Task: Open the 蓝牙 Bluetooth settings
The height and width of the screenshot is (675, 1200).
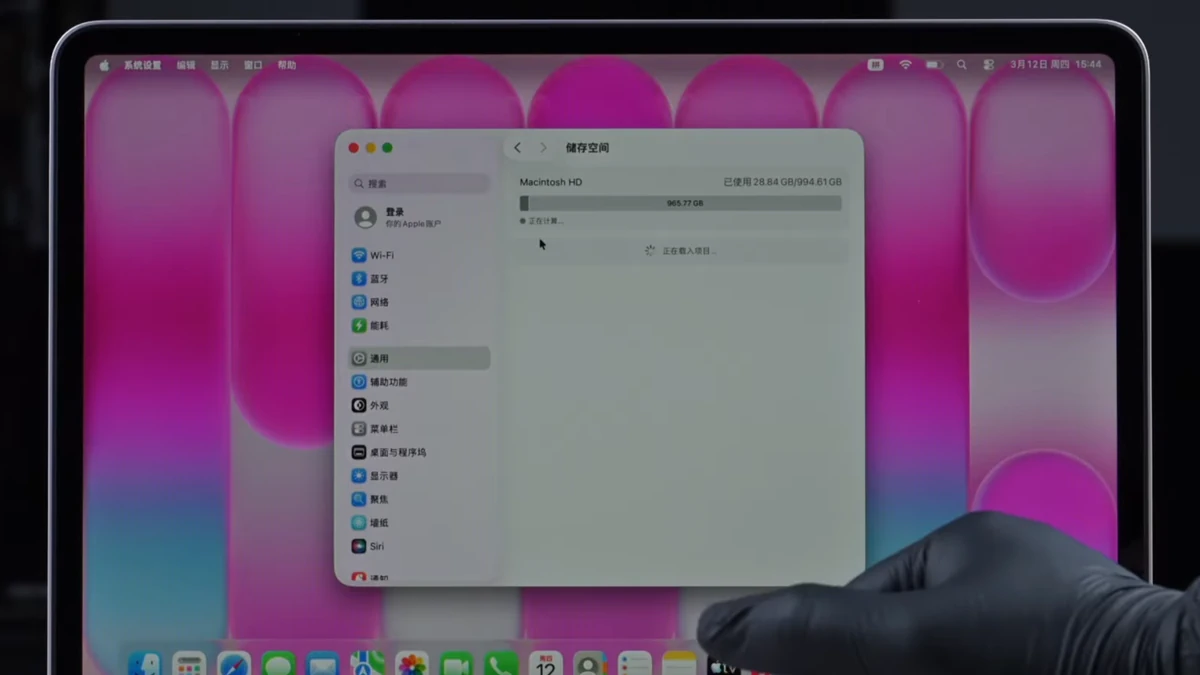Action: pos(419,279)
